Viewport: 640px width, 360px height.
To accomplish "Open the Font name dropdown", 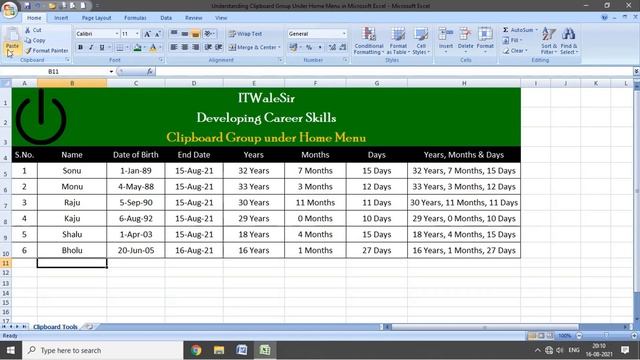I will tap(117, 34).
